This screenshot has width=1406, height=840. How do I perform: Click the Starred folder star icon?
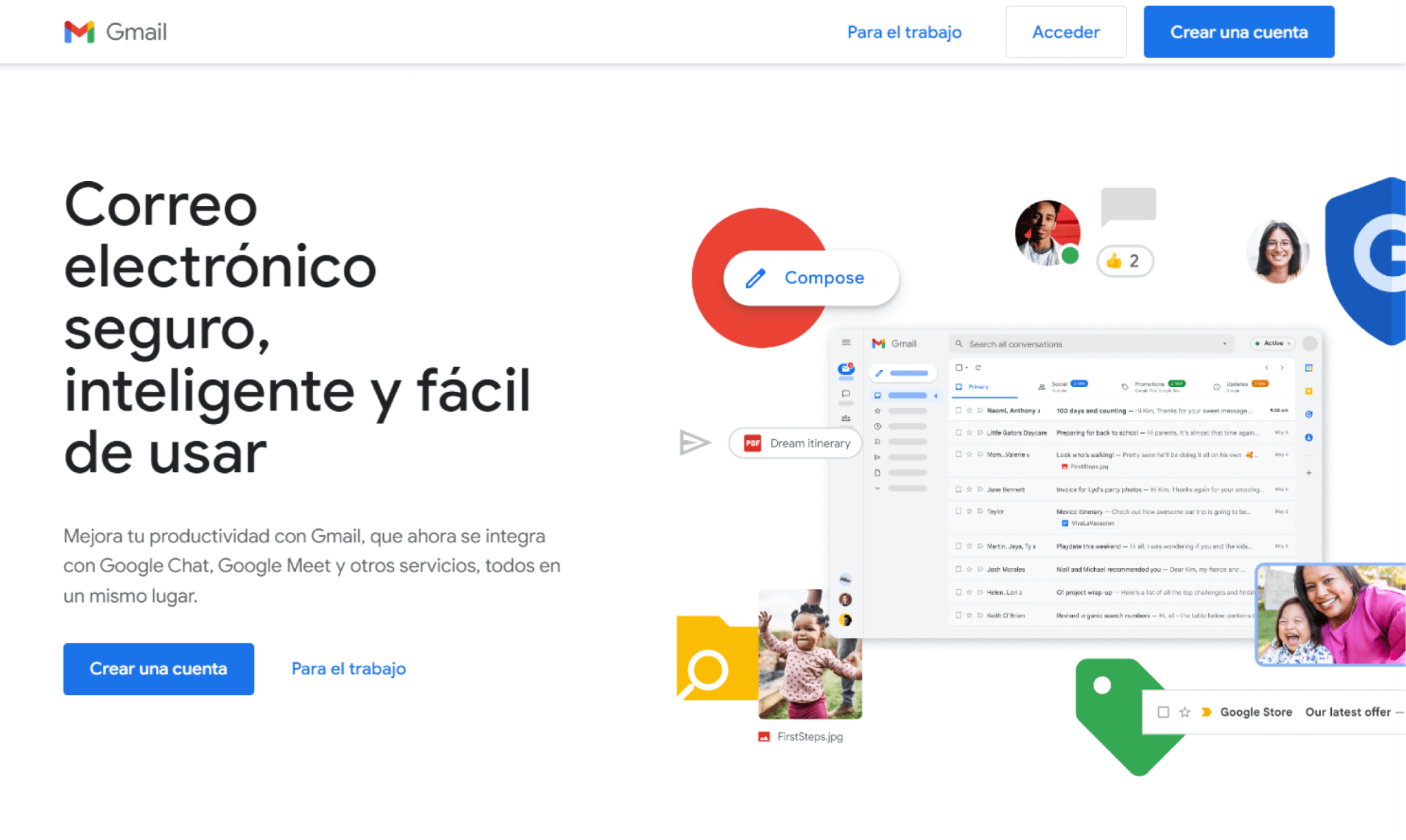click(877, 410)
